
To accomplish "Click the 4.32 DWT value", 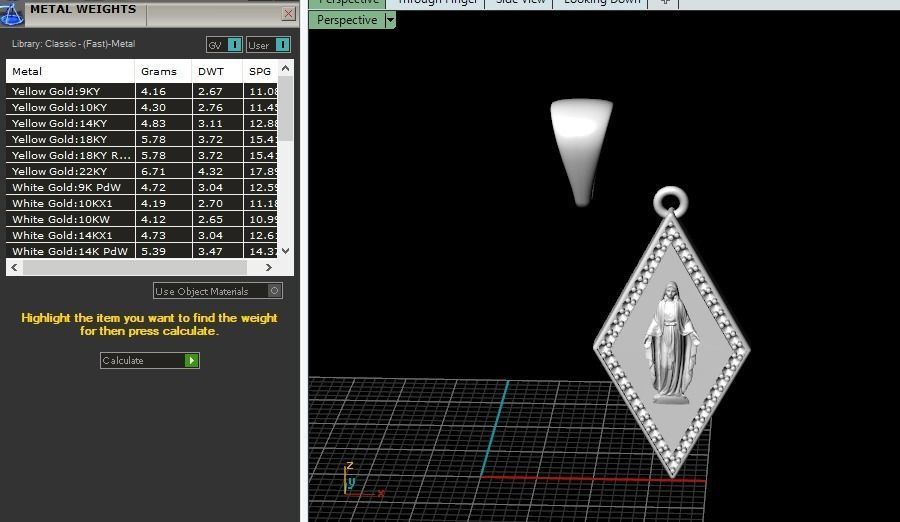I will (x=210, y=172).
